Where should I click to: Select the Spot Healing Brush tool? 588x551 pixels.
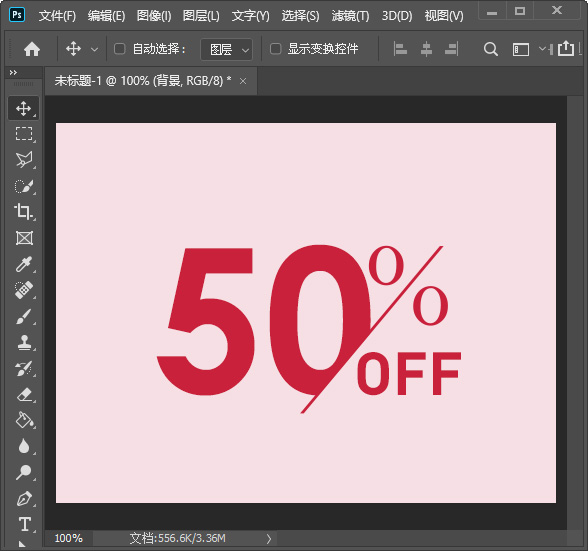point(24,290)
